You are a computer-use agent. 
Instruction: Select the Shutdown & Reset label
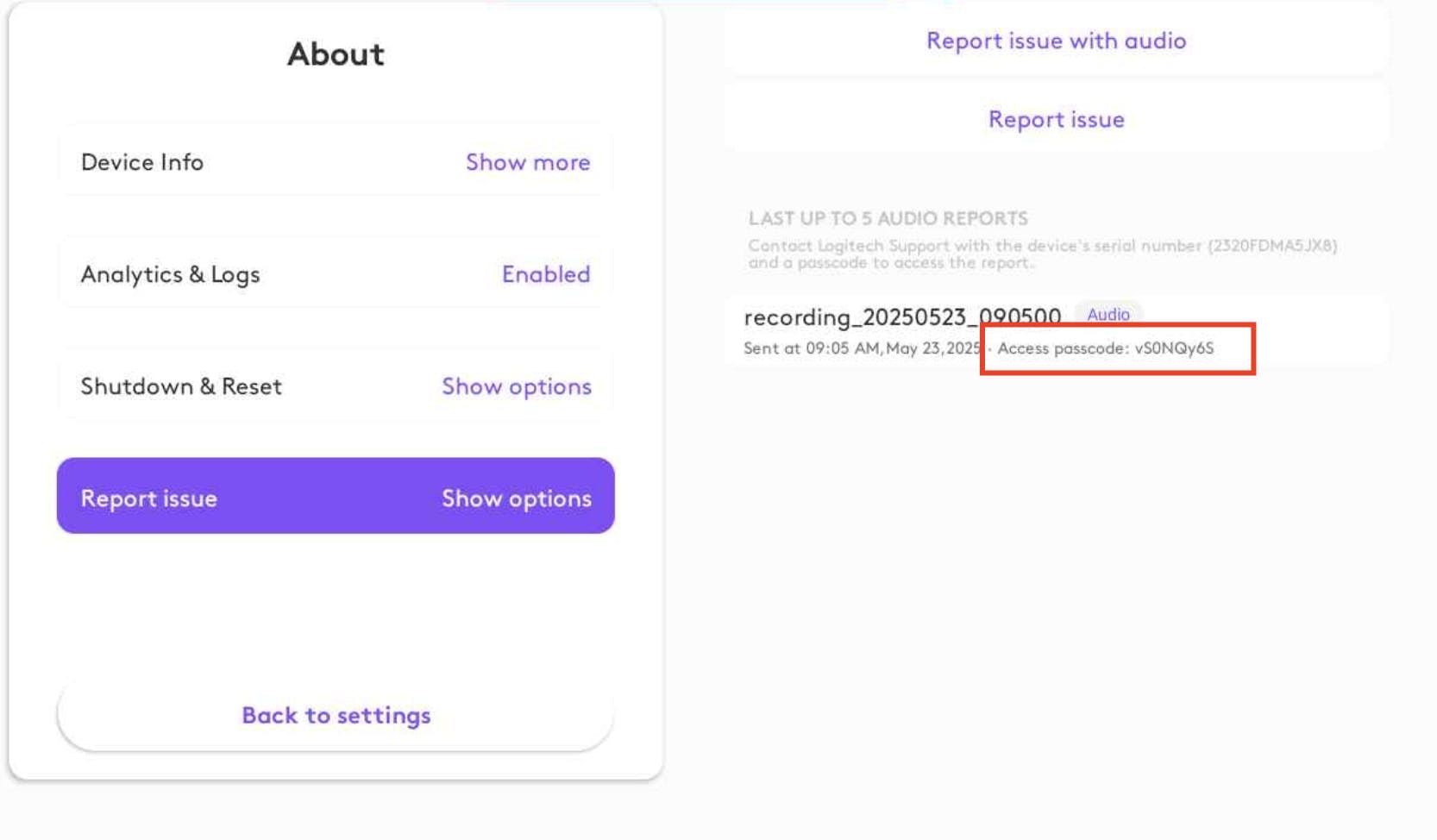tap(181, 386)
